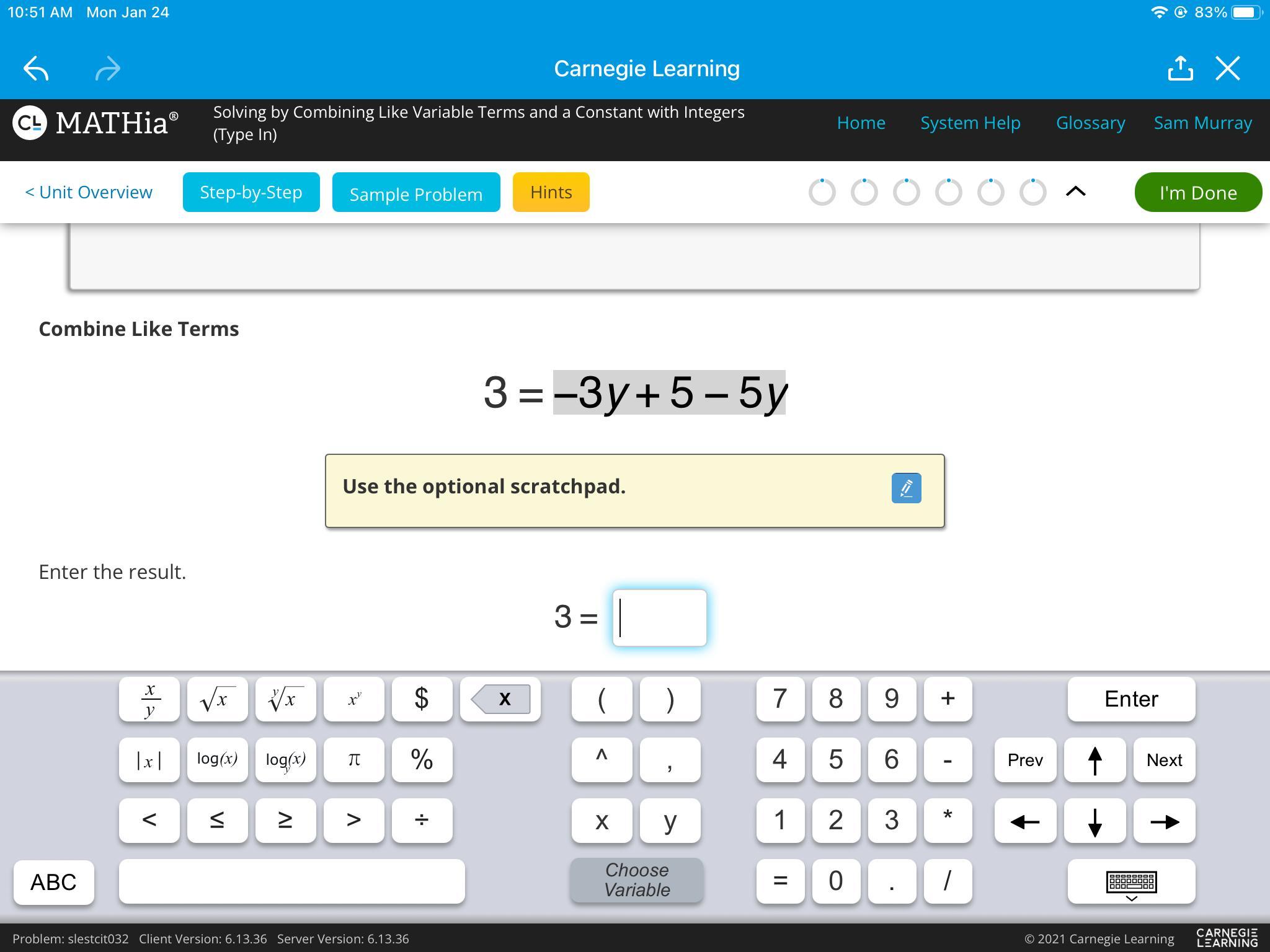Image resolution: width=1270 pixels, height=952 pixels.
Task: Focus the answer input box
Action: pos(659,618)
